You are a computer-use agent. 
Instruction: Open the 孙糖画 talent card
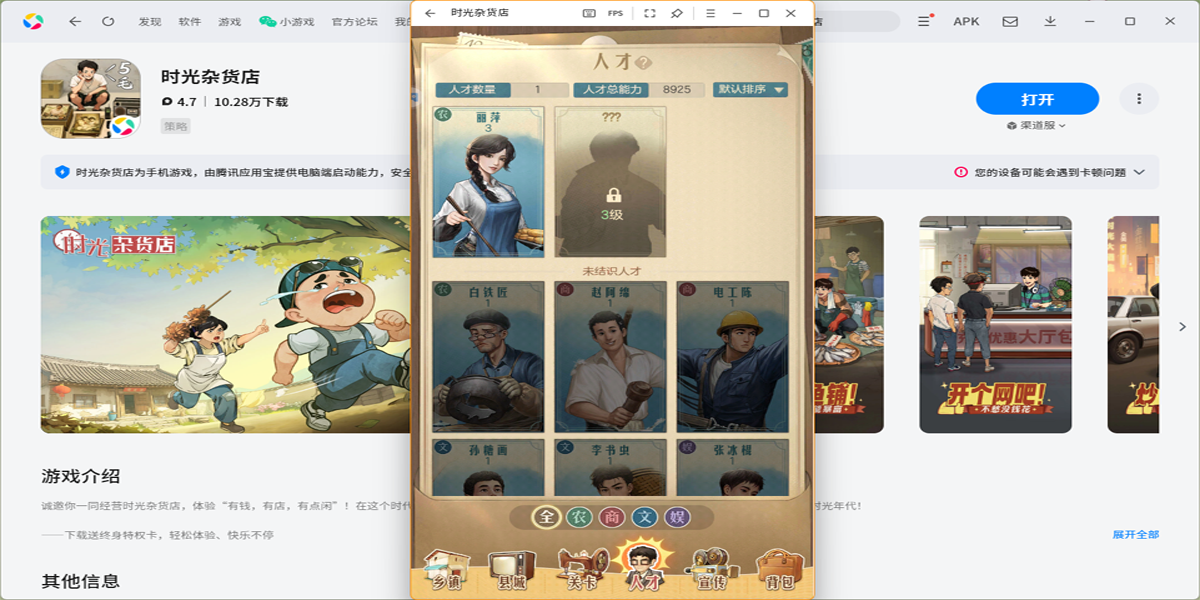pyautogui.click(x=488, y=468)
